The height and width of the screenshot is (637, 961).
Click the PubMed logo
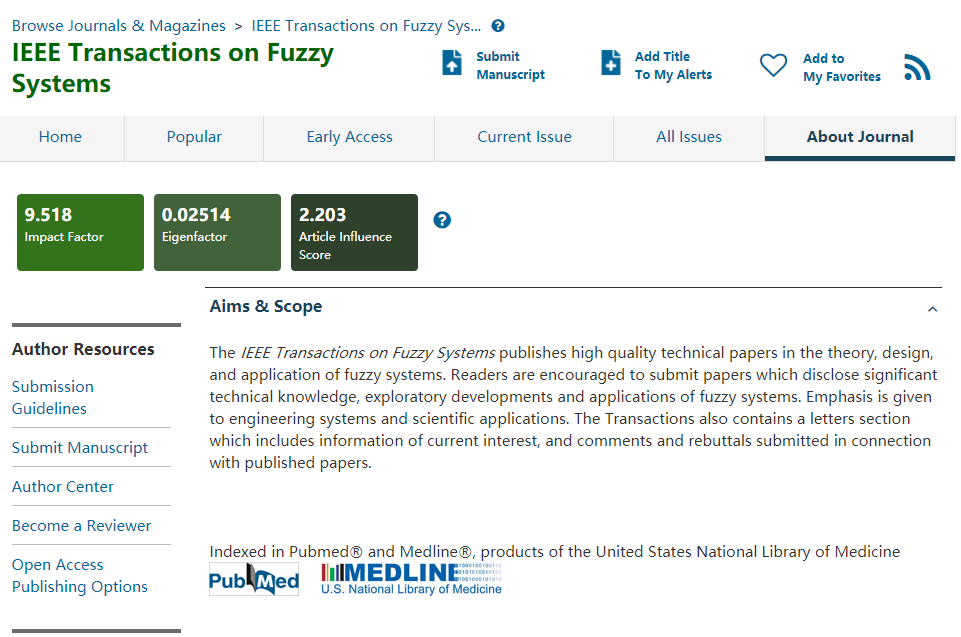click(254, 579)
